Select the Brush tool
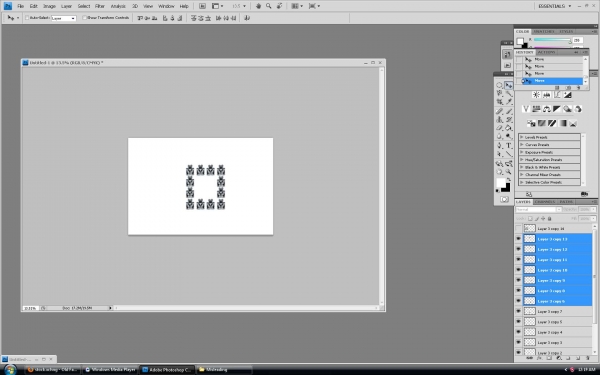 pyautogui.click(x=509, y=111)
